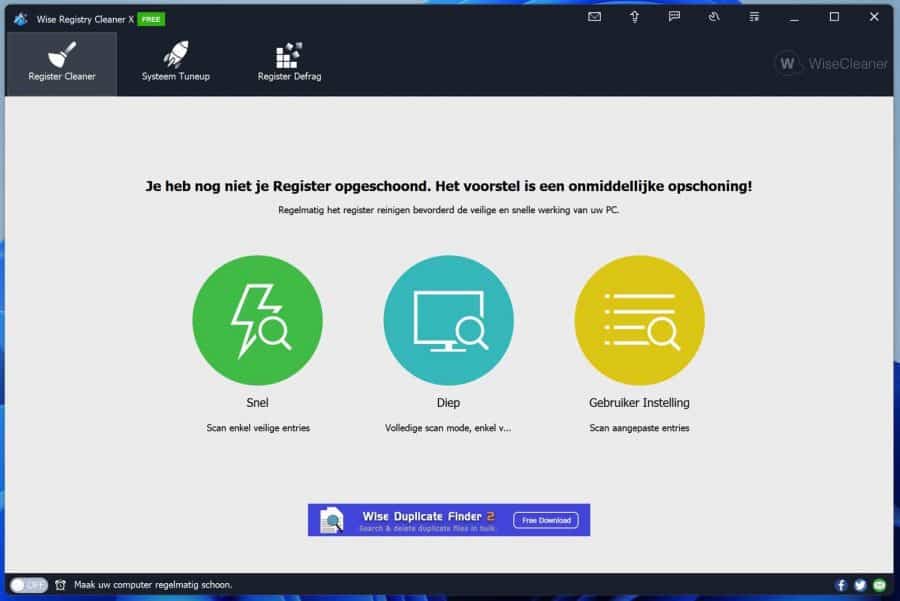Viewport: 900px width, 601px height.
Task: Click Free Download button in banner
Action: click(x=546, y=520)
